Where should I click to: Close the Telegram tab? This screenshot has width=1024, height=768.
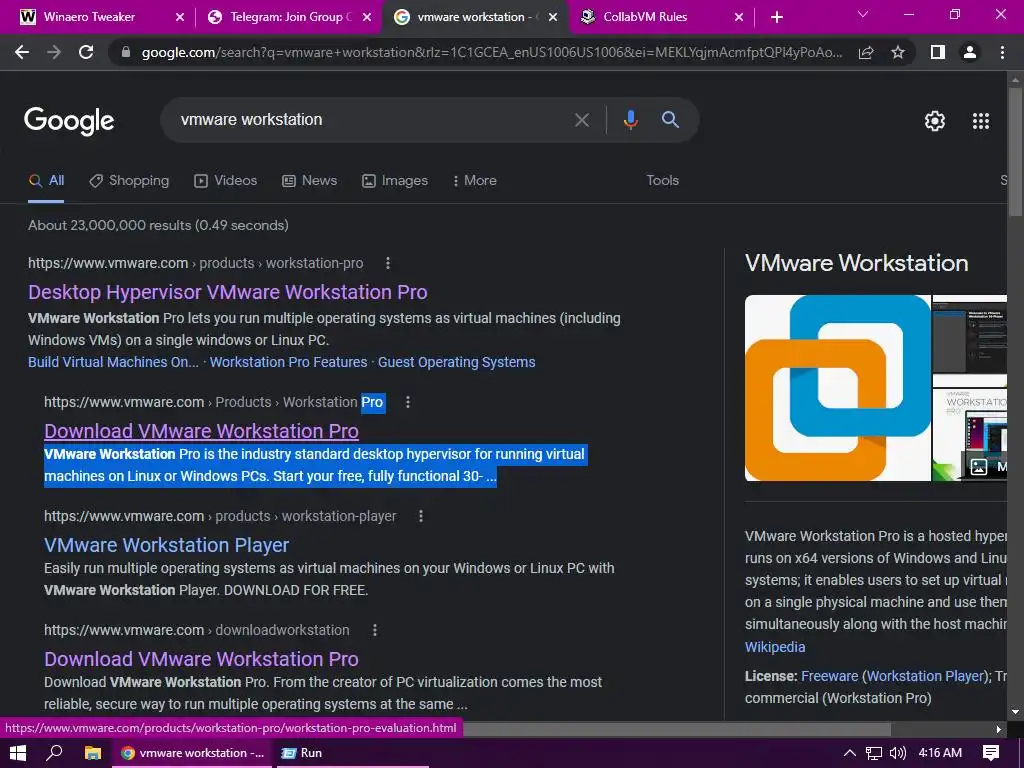367,17
